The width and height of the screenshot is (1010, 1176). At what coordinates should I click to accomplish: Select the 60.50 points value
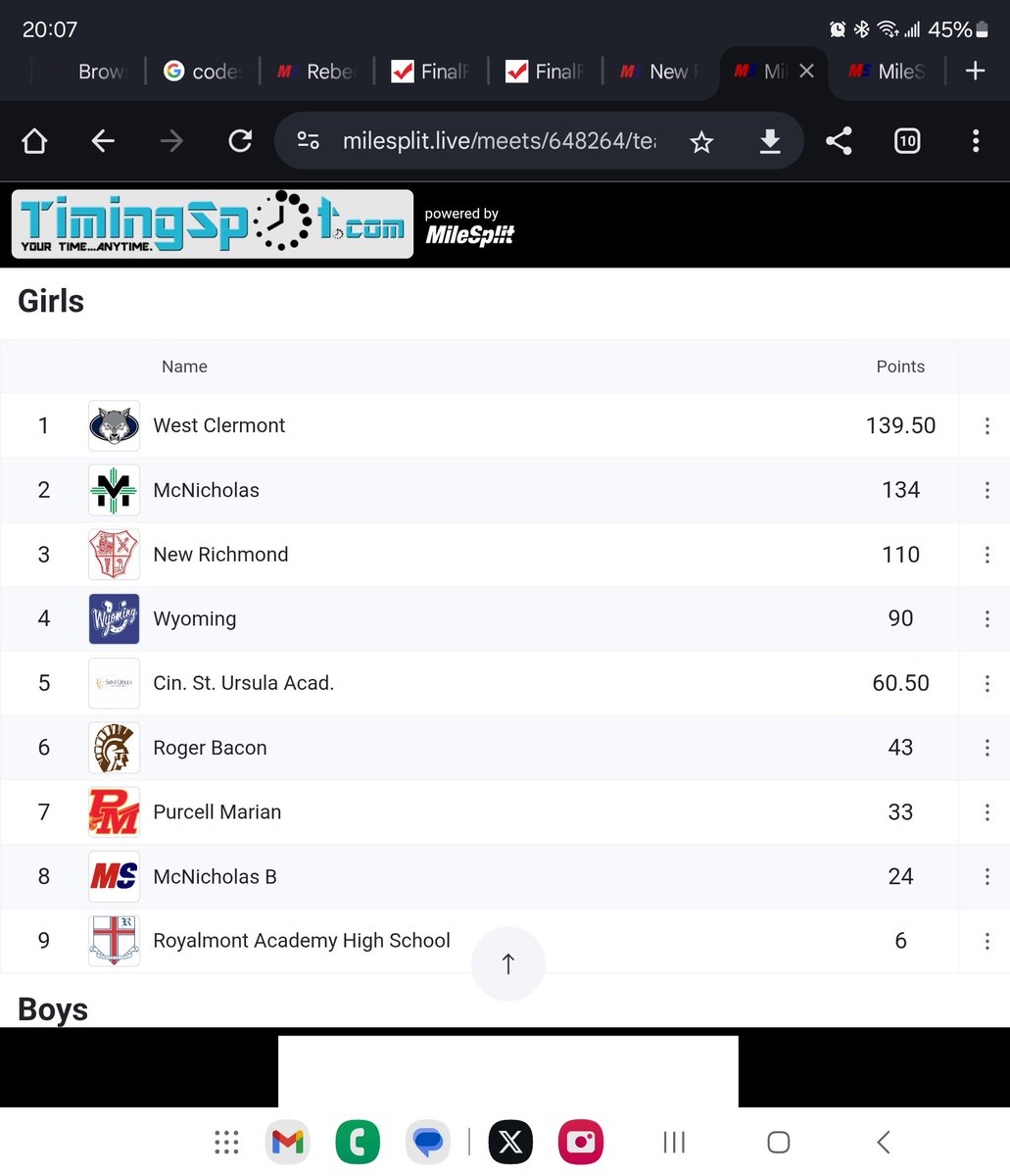900,683
